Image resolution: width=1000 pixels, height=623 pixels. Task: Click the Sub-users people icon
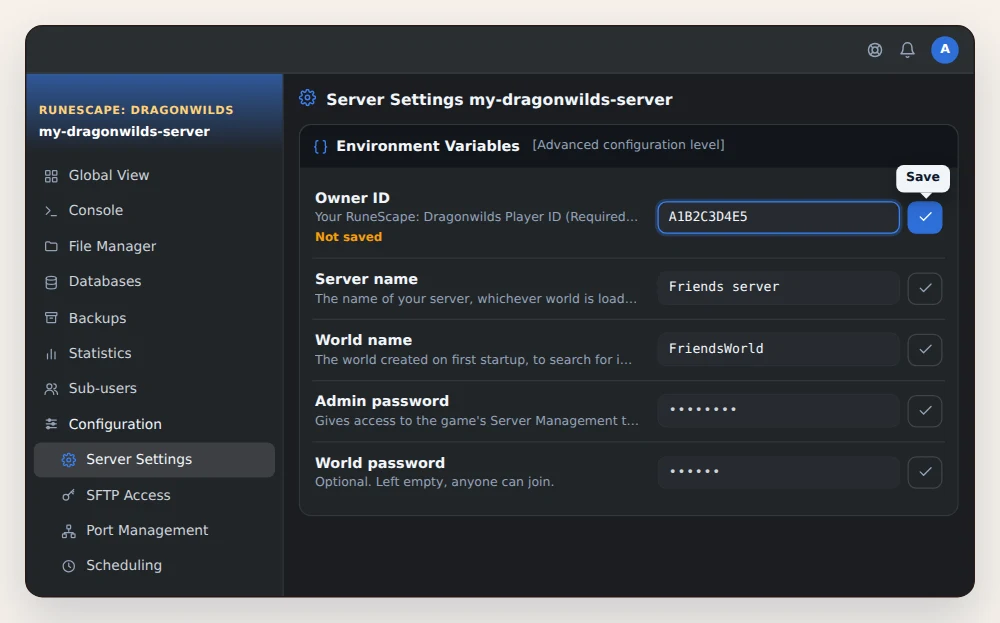point(51,389)
